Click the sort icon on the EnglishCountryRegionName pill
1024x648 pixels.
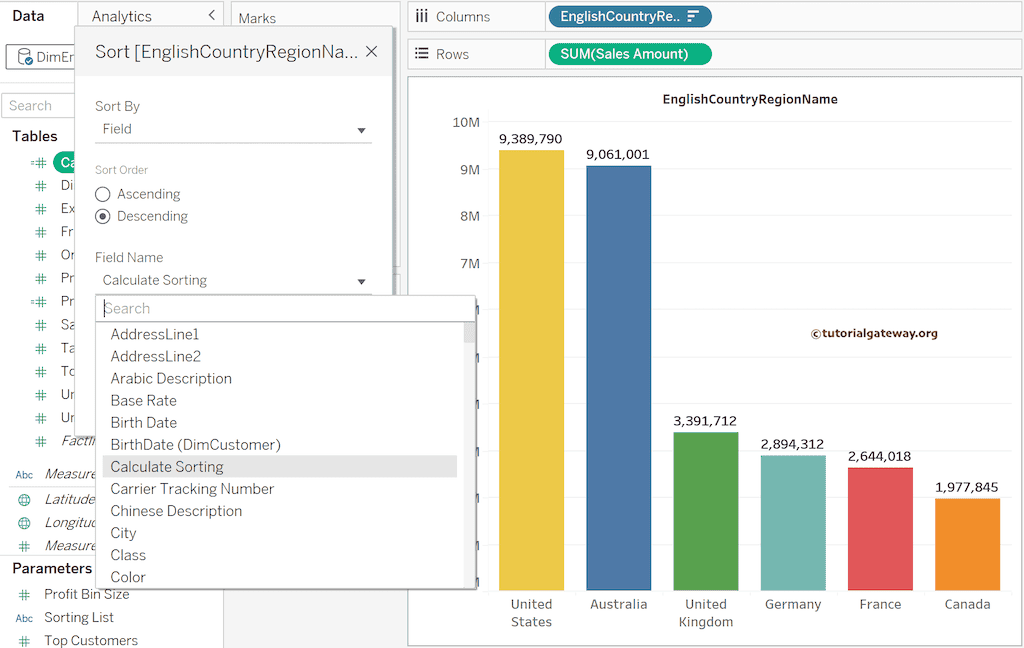693,17
